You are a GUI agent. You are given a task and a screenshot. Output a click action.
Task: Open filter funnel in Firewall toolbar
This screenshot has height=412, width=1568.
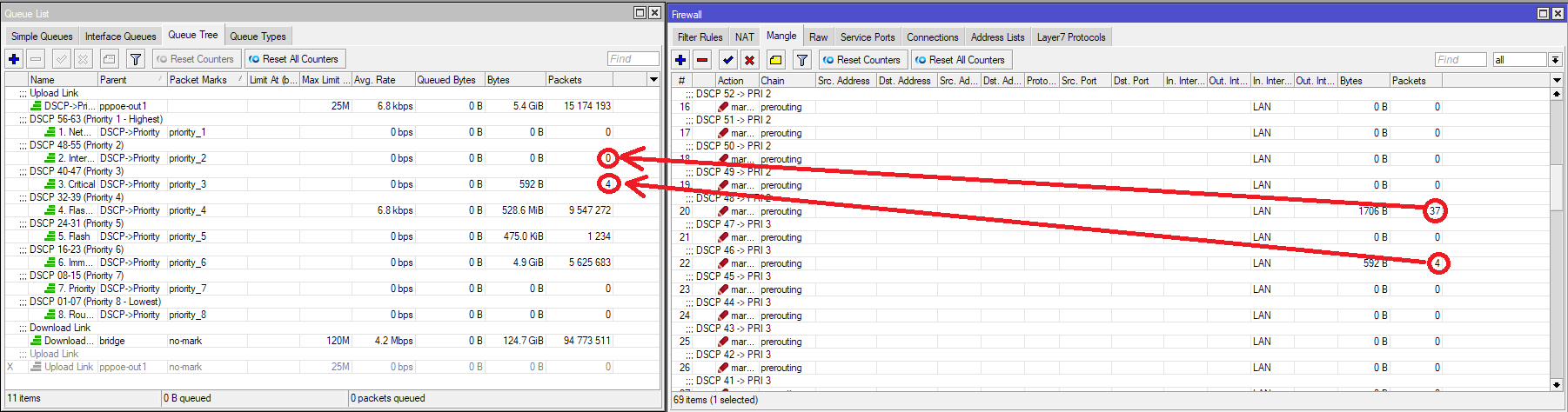click(x=802, y=60)
